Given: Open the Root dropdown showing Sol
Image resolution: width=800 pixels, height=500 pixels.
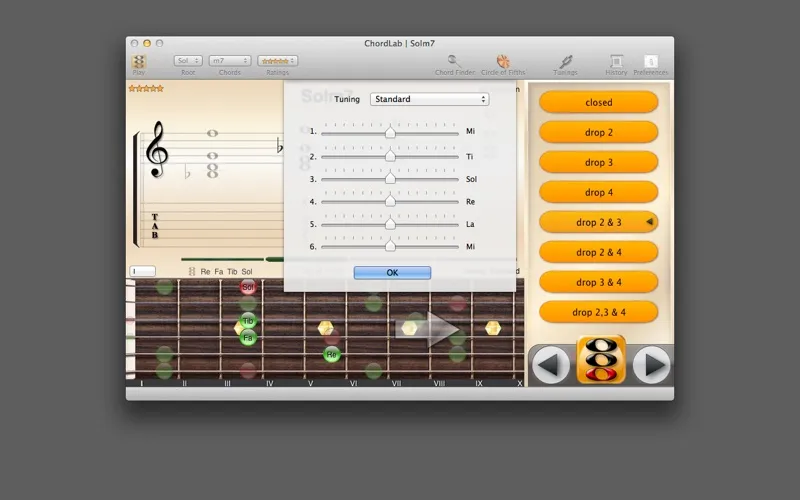Looking at the screenshot, I should click(188, 61).
